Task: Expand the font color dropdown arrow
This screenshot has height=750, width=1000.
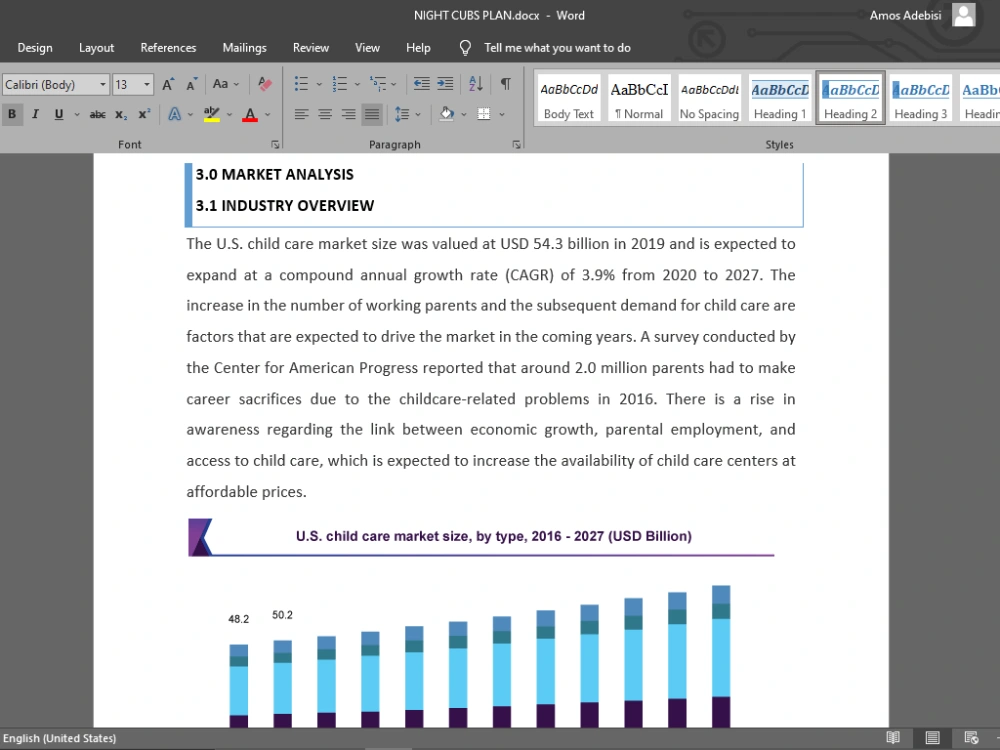Action: pos(267,115)
